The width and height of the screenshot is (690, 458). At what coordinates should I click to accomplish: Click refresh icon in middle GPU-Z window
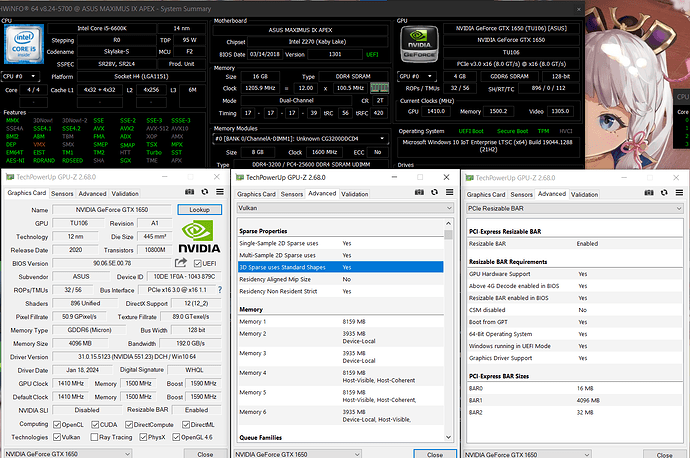[x=434, y=192]
